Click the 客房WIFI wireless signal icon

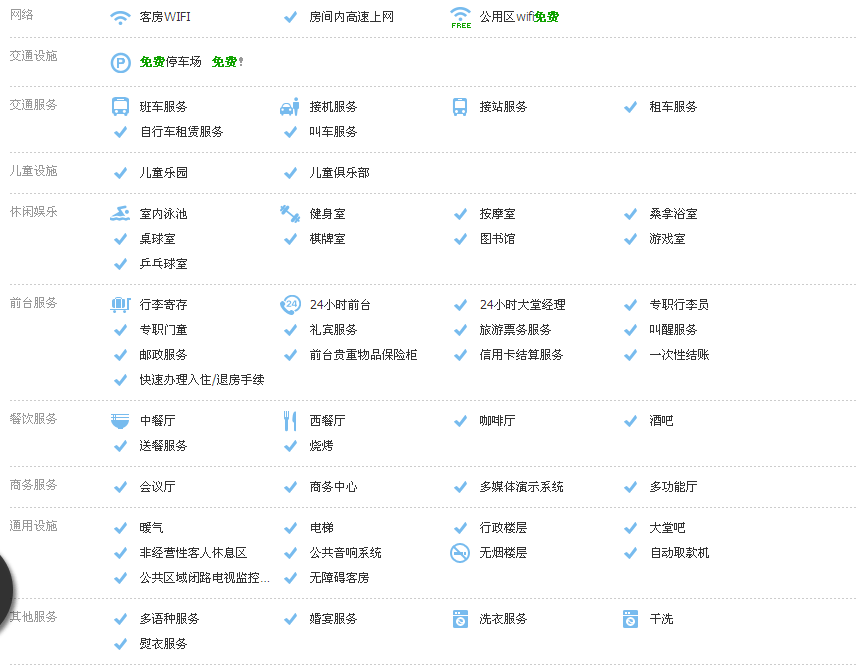pyautogui.click(x=122, y=15)
